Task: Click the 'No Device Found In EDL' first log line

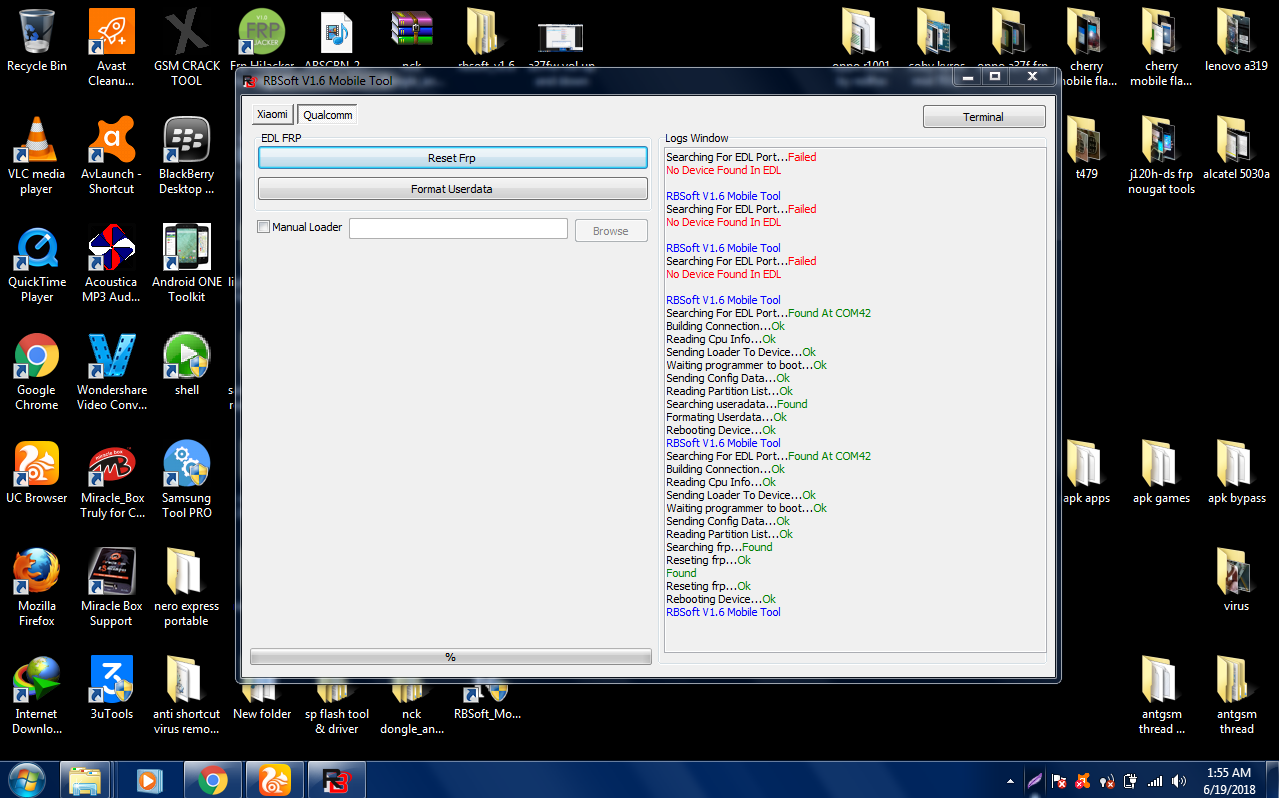Action: coord(723,170)
